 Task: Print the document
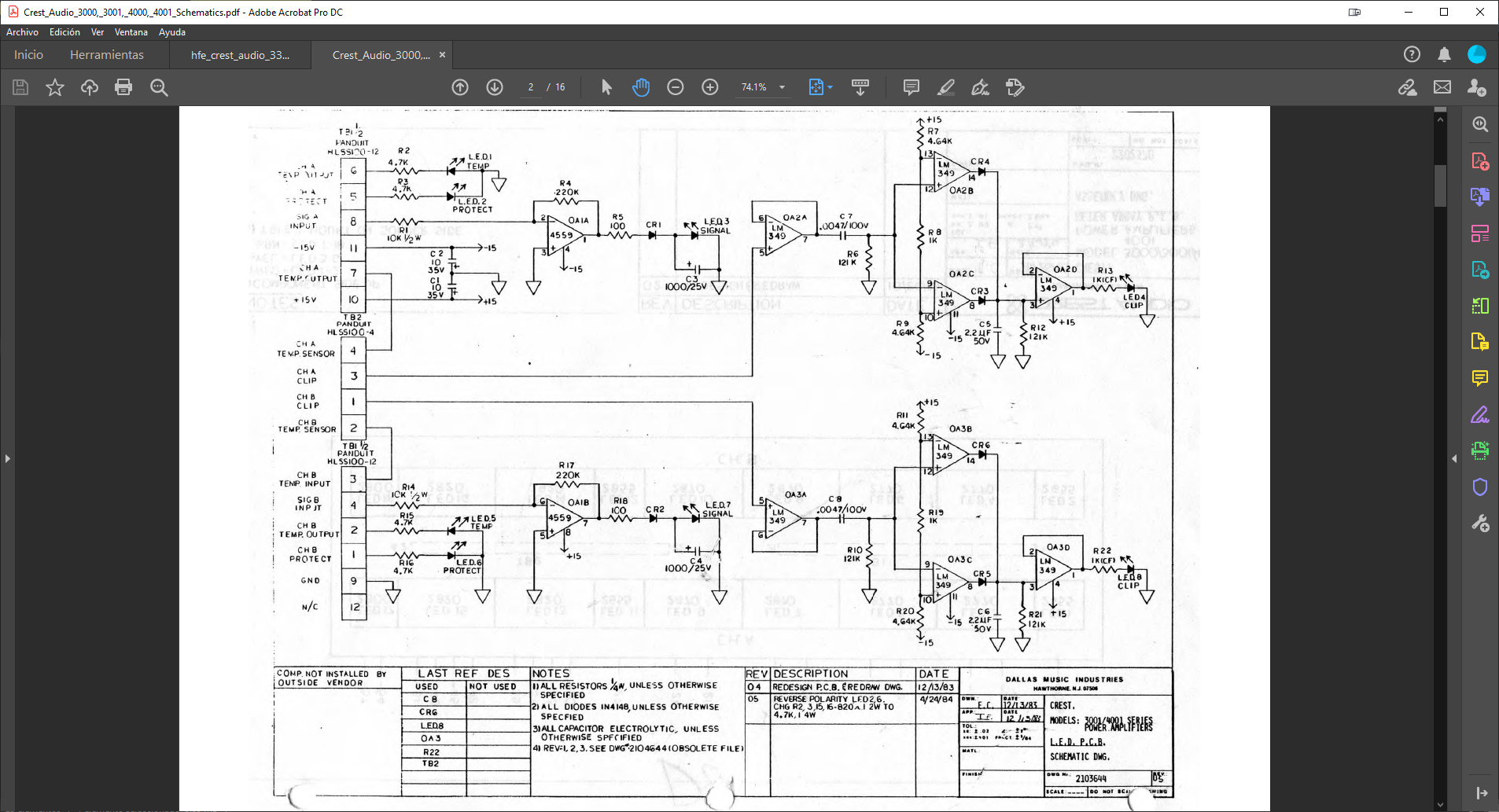tap(123, 87)
